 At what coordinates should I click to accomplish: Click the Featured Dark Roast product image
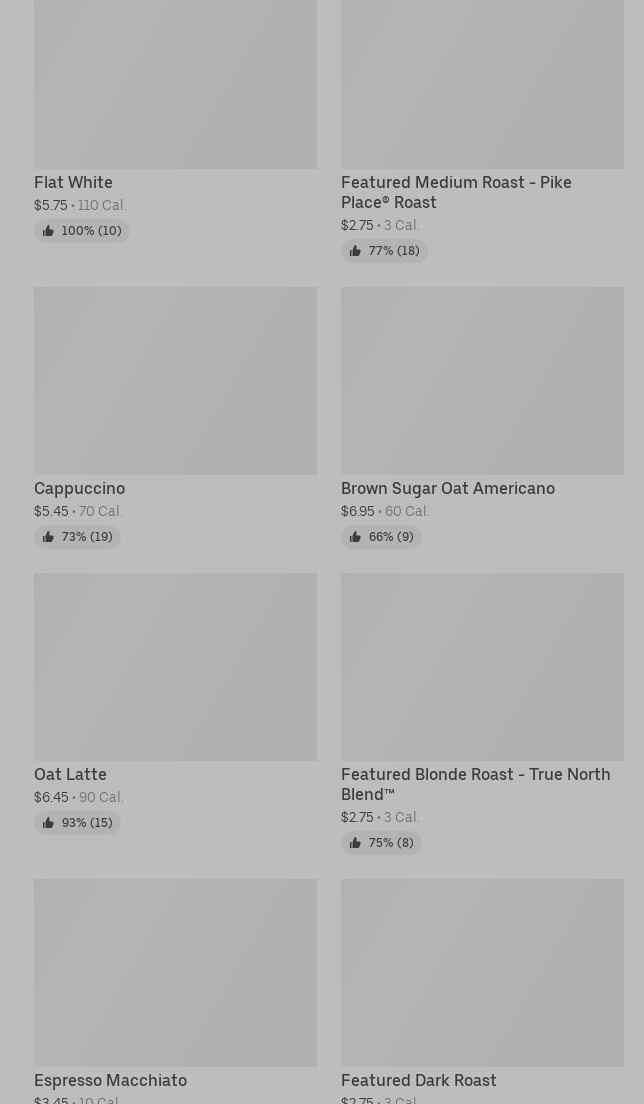[482, 973]
